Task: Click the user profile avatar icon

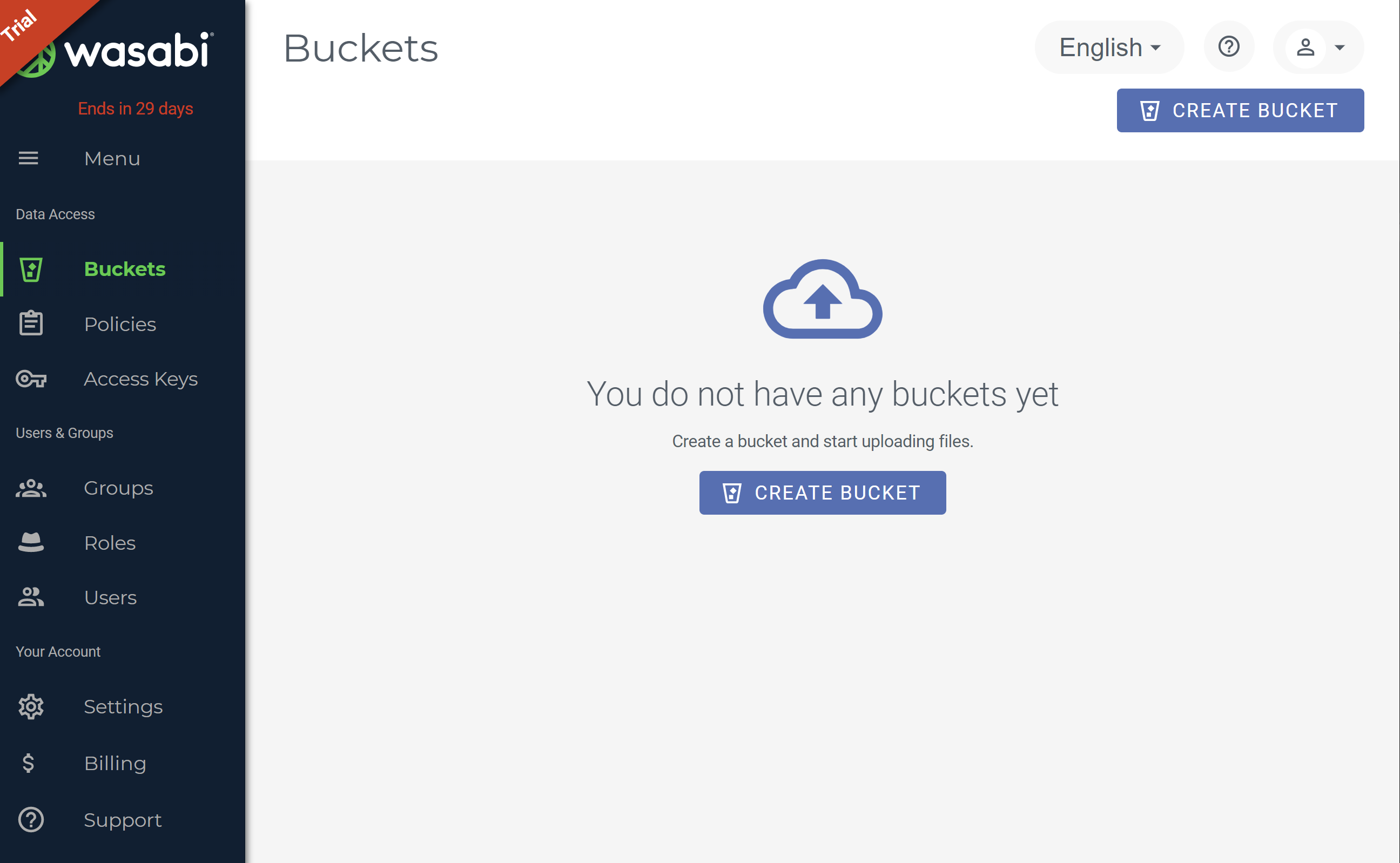Action: [1305, 48]
